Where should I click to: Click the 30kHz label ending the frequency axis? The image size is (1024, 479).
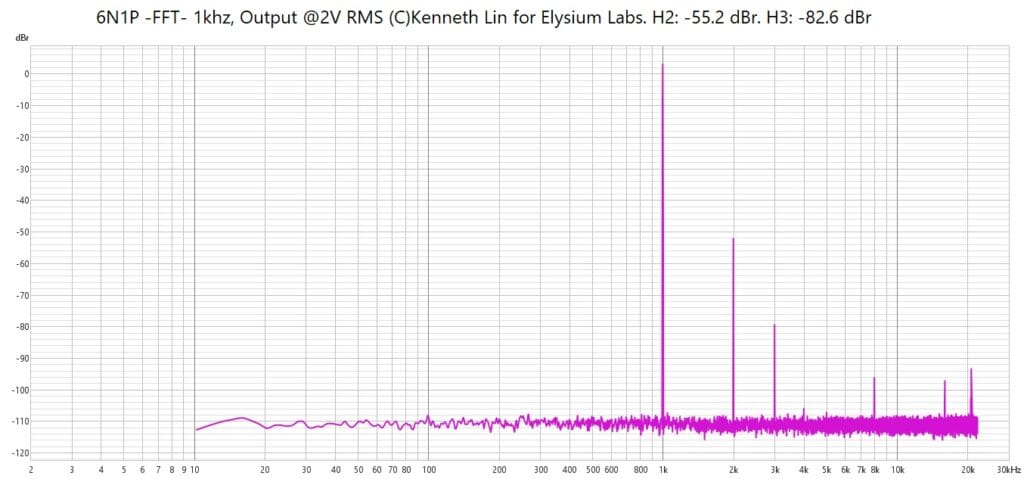click(1008, 470)
